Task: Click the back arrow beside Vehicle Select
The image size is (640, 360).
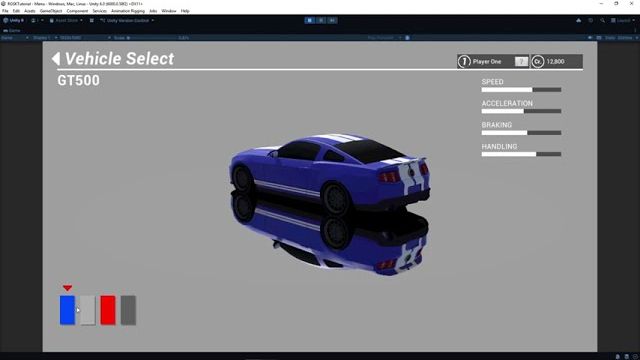Action: tap(56, 59)
